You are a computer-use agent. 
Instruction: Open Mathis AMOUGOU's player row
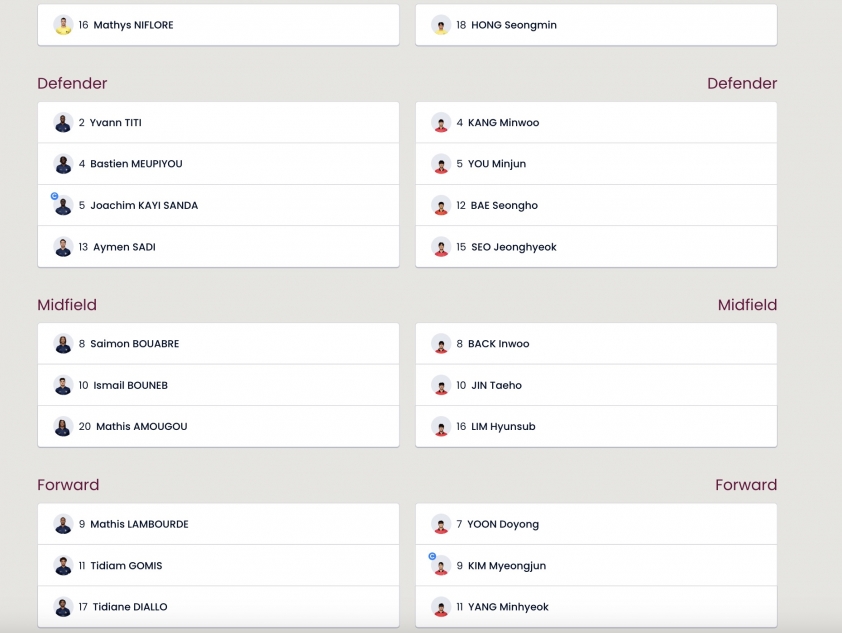218,426
